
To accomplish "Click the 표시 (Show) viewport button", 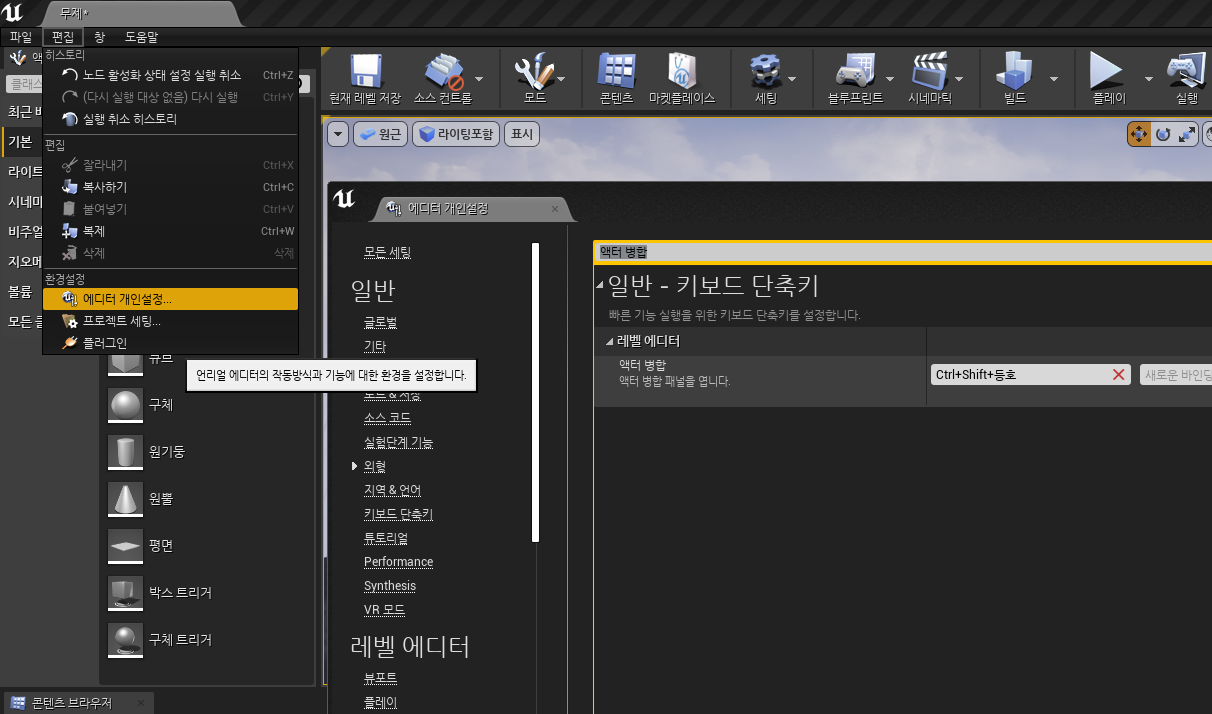I will [522, 134].
